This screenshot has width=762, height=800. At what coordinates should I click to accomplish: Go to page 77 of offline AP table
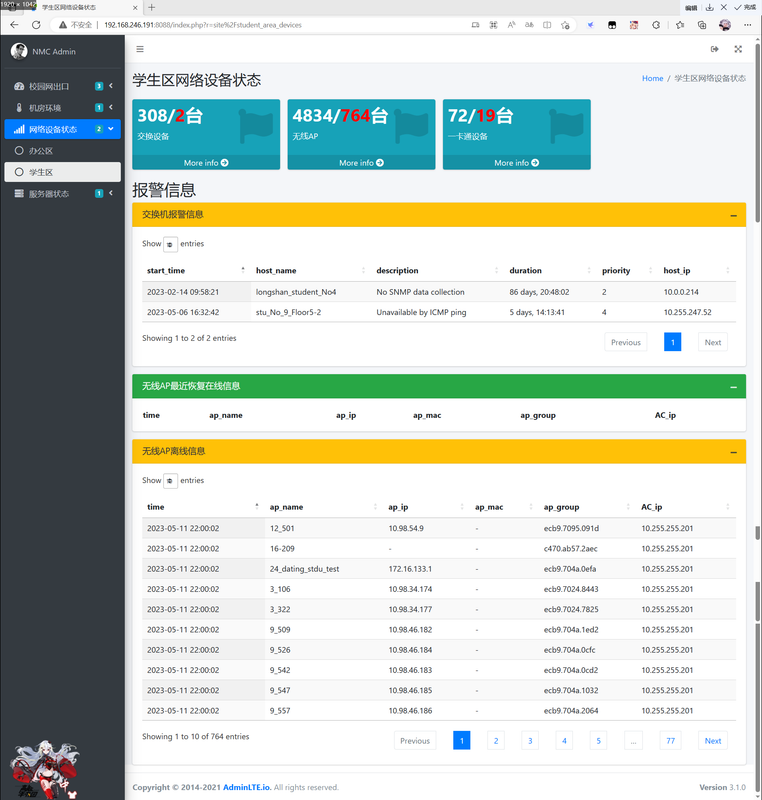tap(670, 740)
